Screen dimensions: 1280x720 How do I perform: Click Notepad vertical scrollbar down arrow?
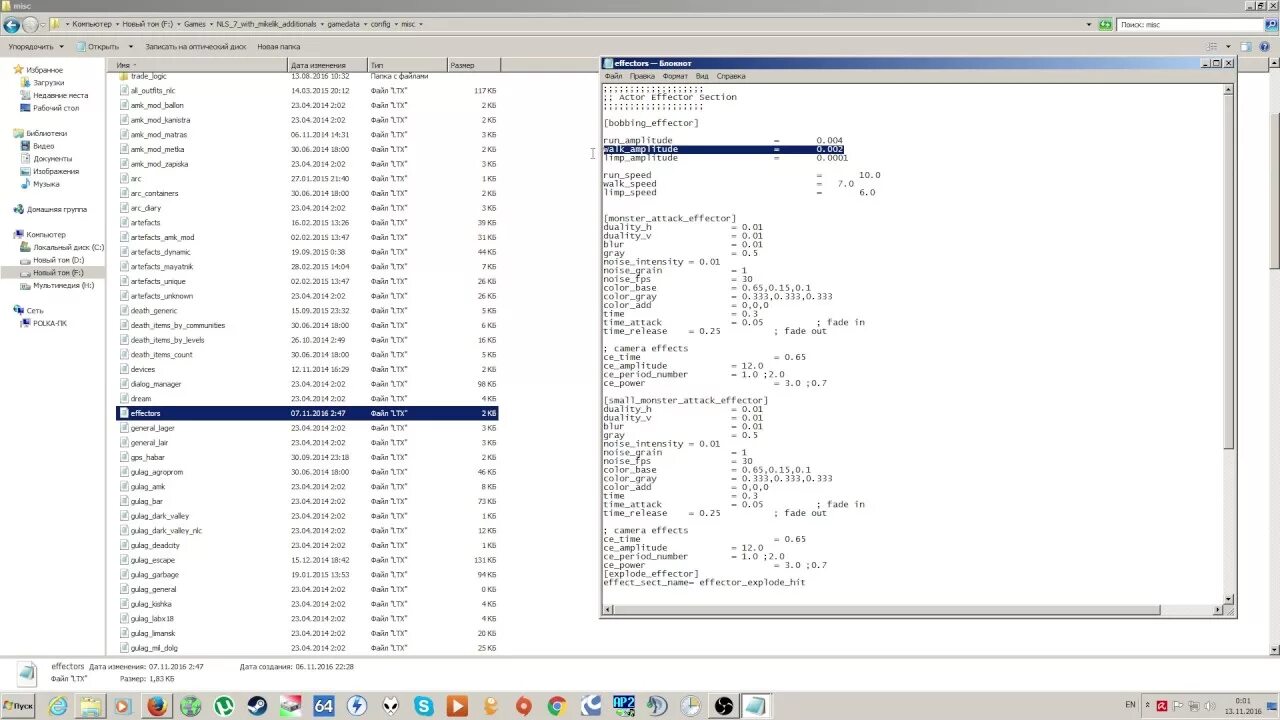1229,598
